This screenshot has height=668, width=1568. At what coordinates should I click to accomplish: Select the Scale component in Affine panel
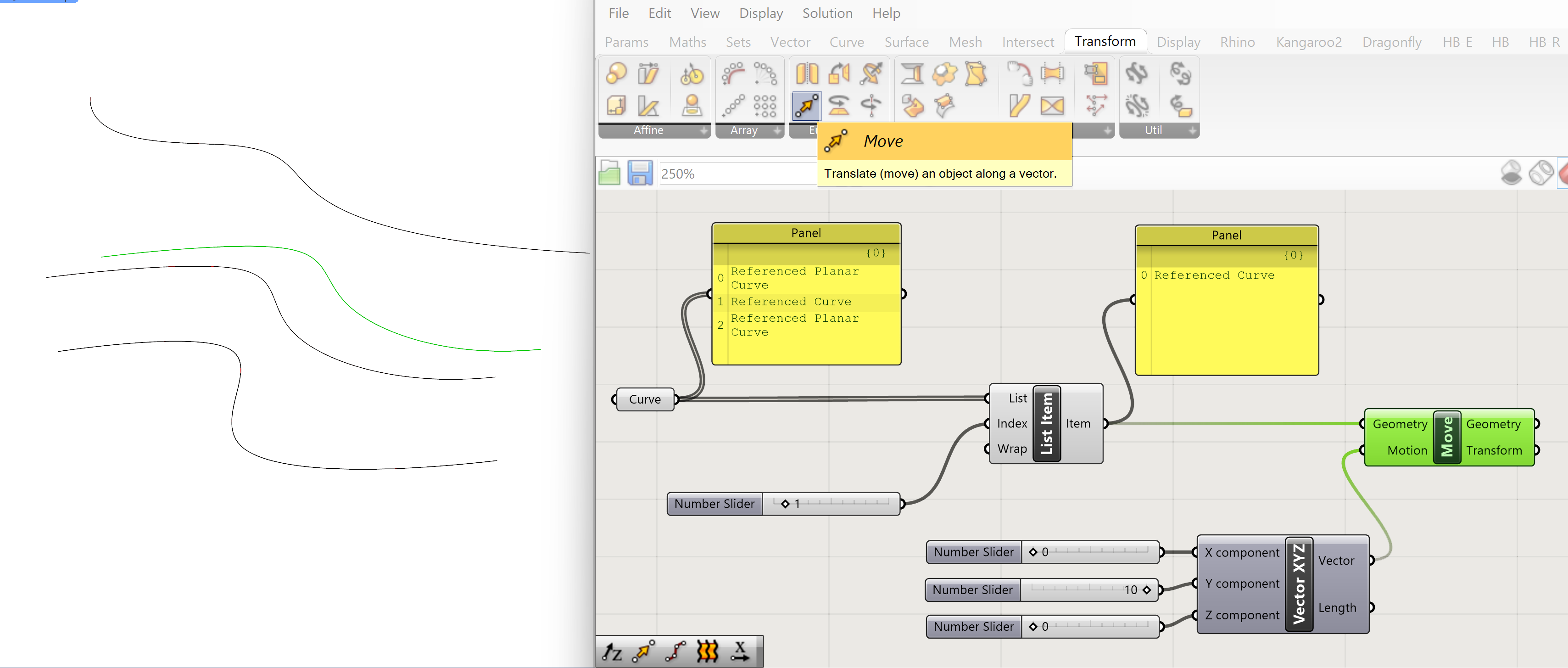[x=616, y=73]
